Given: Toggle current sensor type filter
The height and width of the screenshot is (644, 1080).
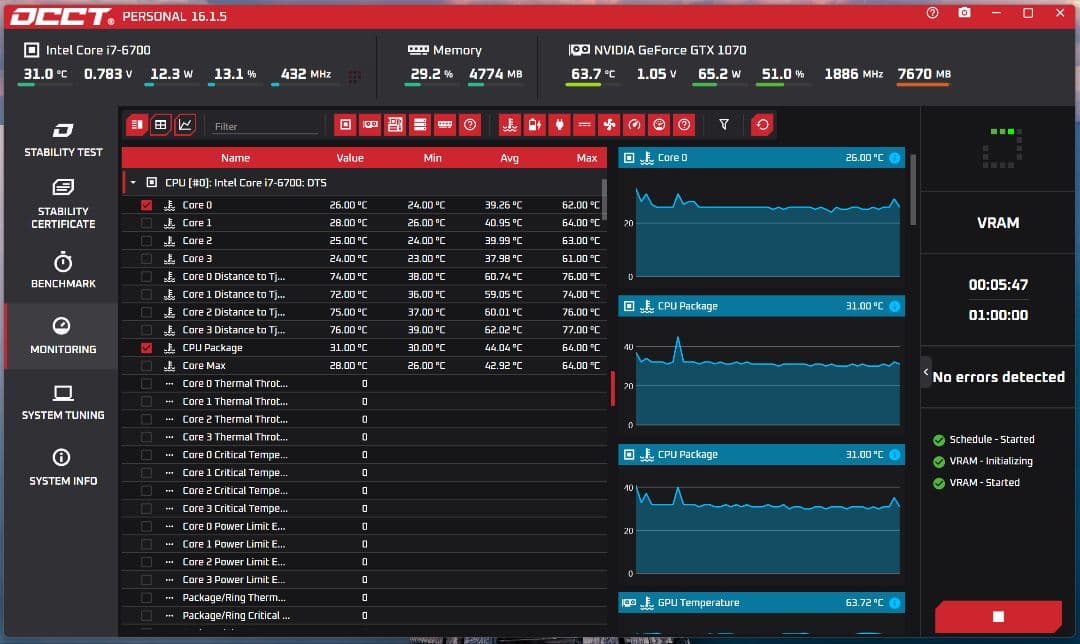Looking at the screenshot, I should [584, 125].
